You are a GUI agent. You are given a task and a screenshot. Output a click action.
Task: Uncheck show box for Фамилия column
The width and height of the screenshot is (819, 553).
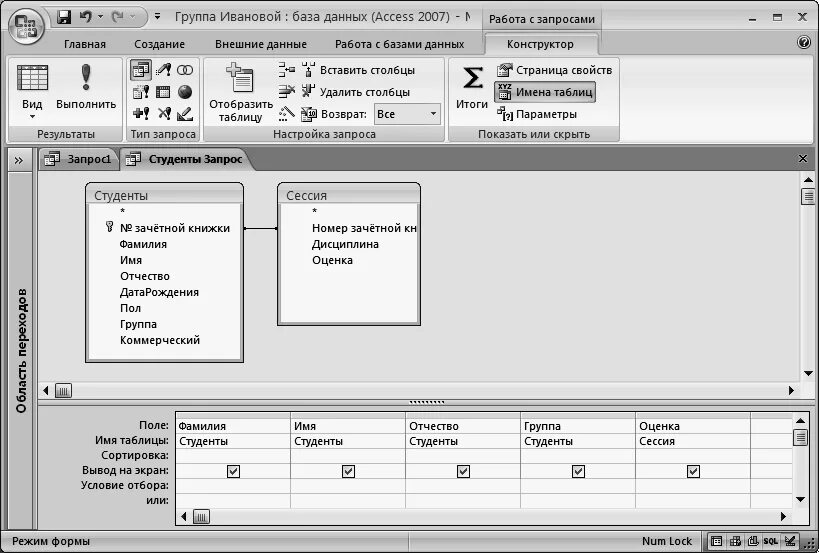pyautogui.click(x=233, y=471)
